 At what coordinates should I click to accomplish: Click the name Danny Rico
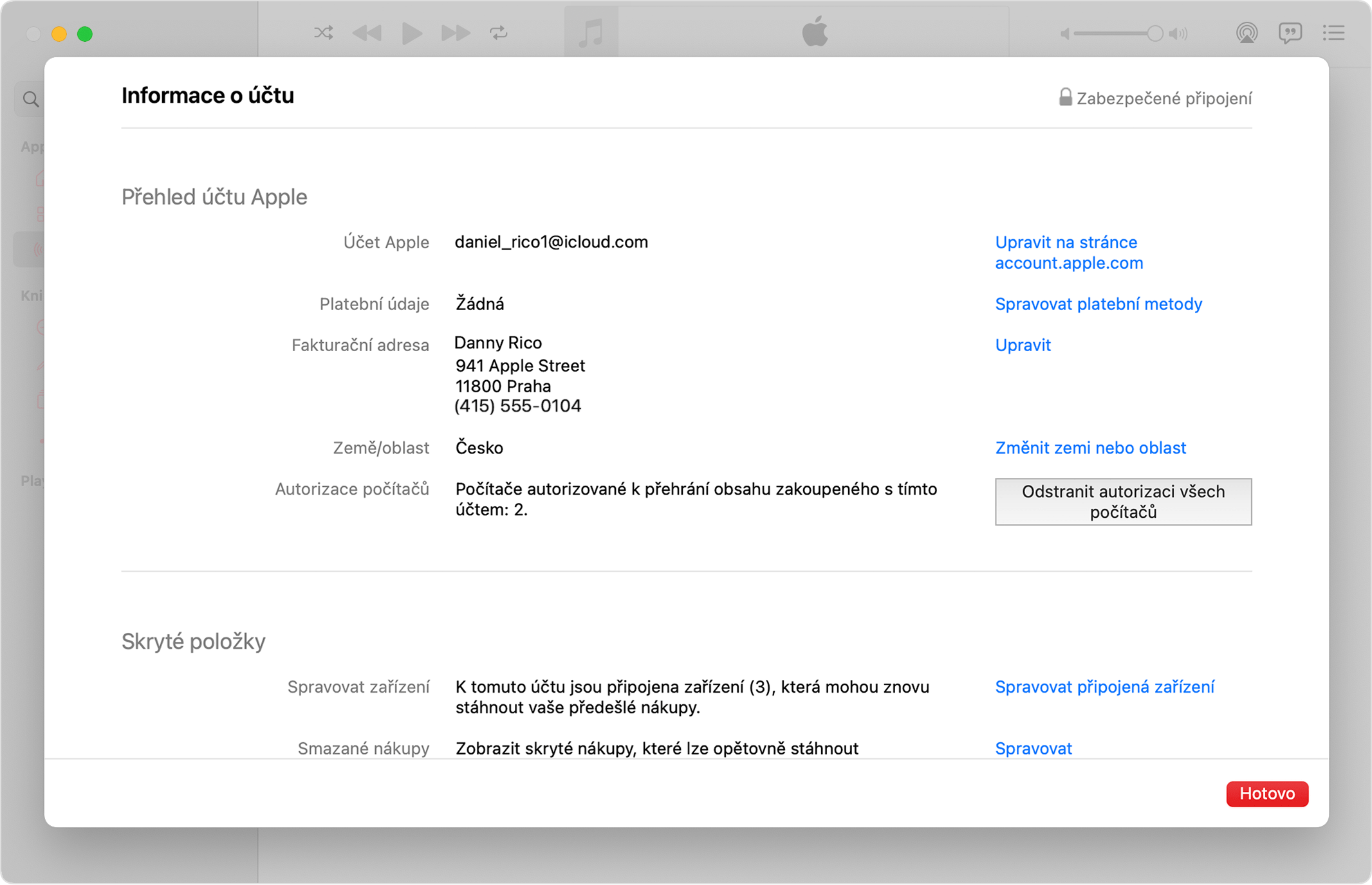point(498,343)
